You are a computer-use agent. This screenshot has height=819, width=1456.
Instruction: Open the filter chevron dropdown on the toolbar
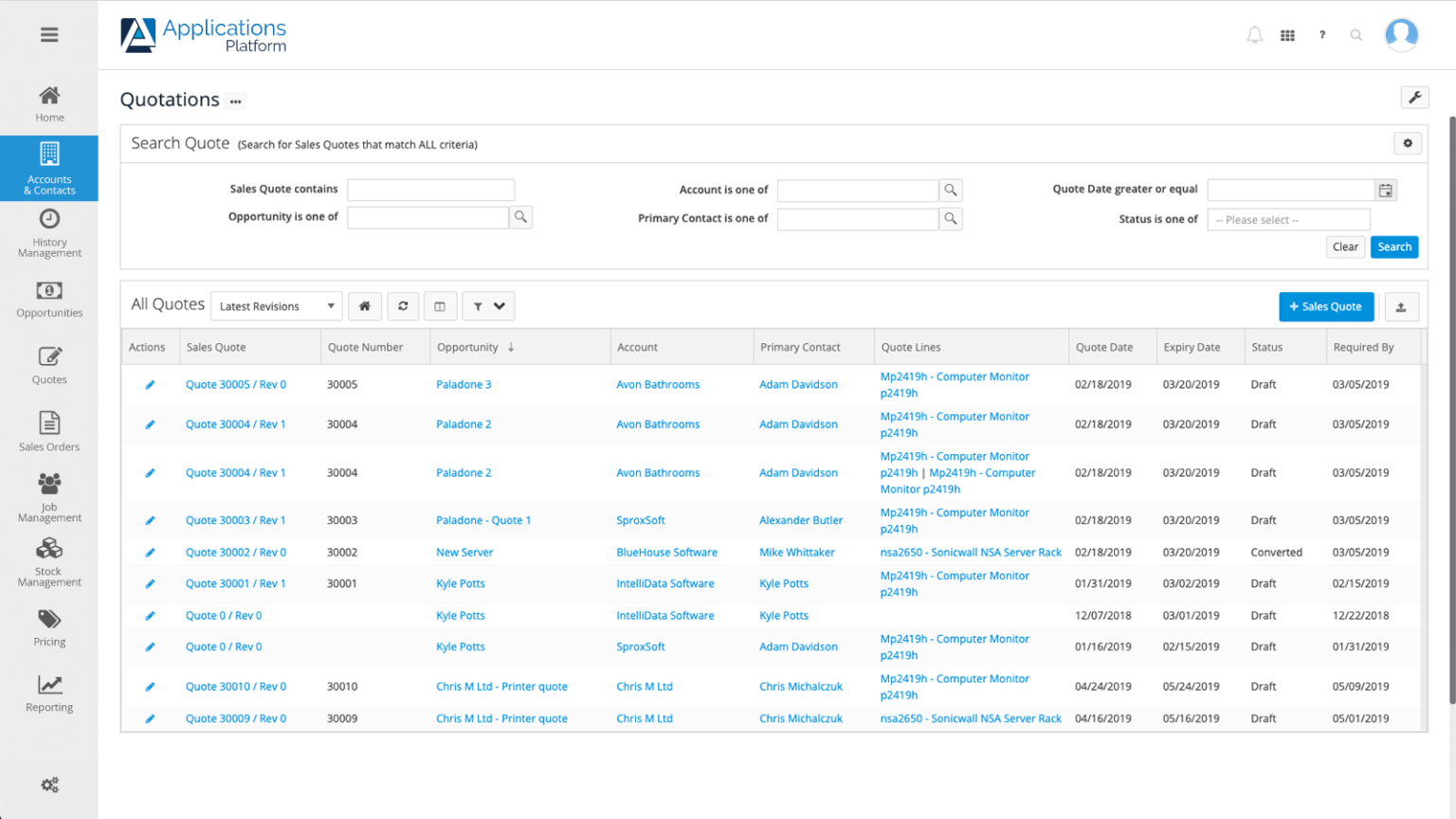tap(500, 306)
